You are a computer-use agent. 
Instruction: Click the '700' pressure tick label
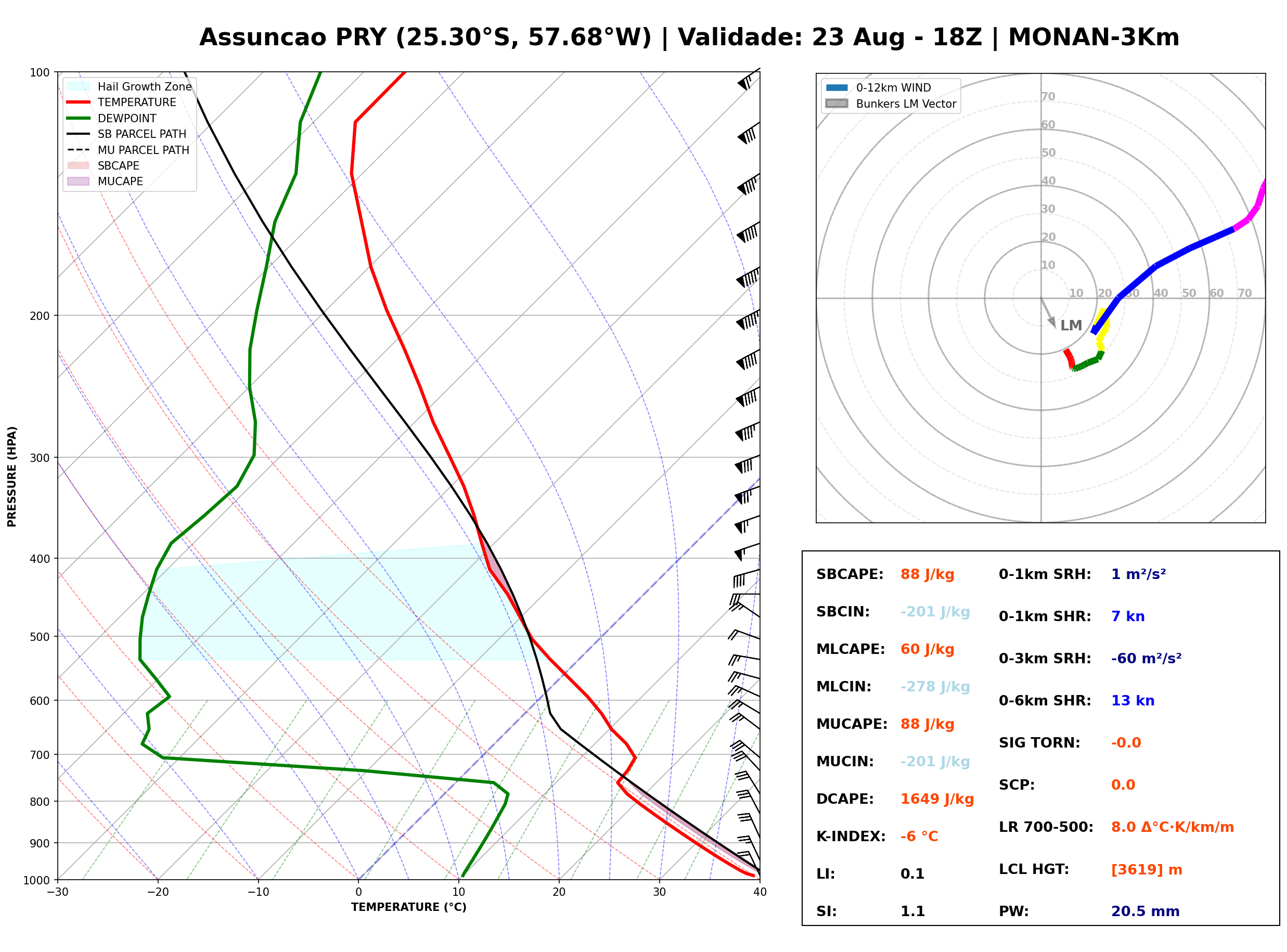pos(40,755)
